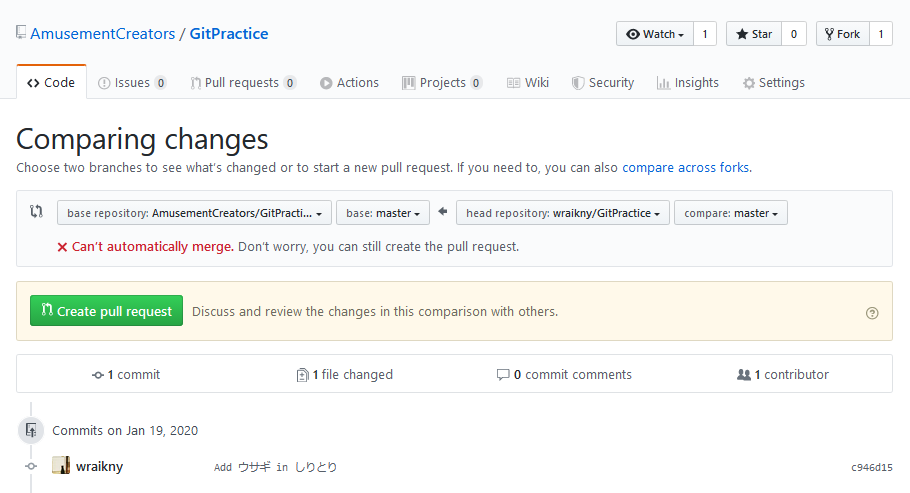Switch to the Issues tab
The width and height of the screenshot is (910, 493).
[x=132, y=82]
